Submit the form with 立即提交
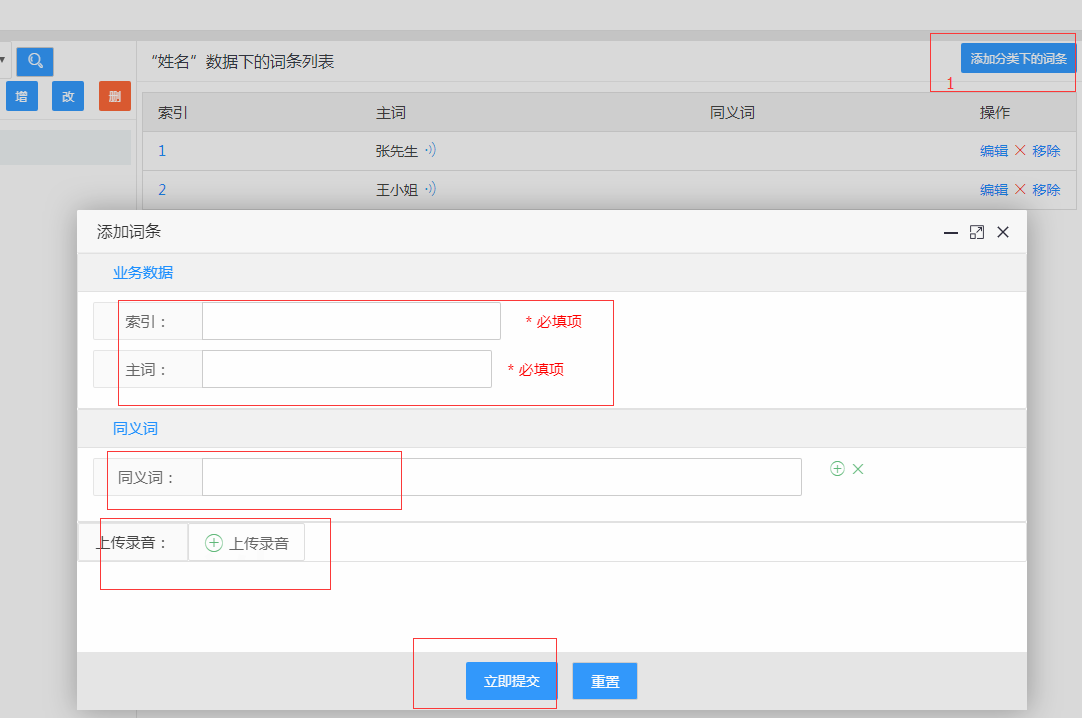The height and width of the screenshot is (718, 1082). pyautogui.click(x=511, y=681)
